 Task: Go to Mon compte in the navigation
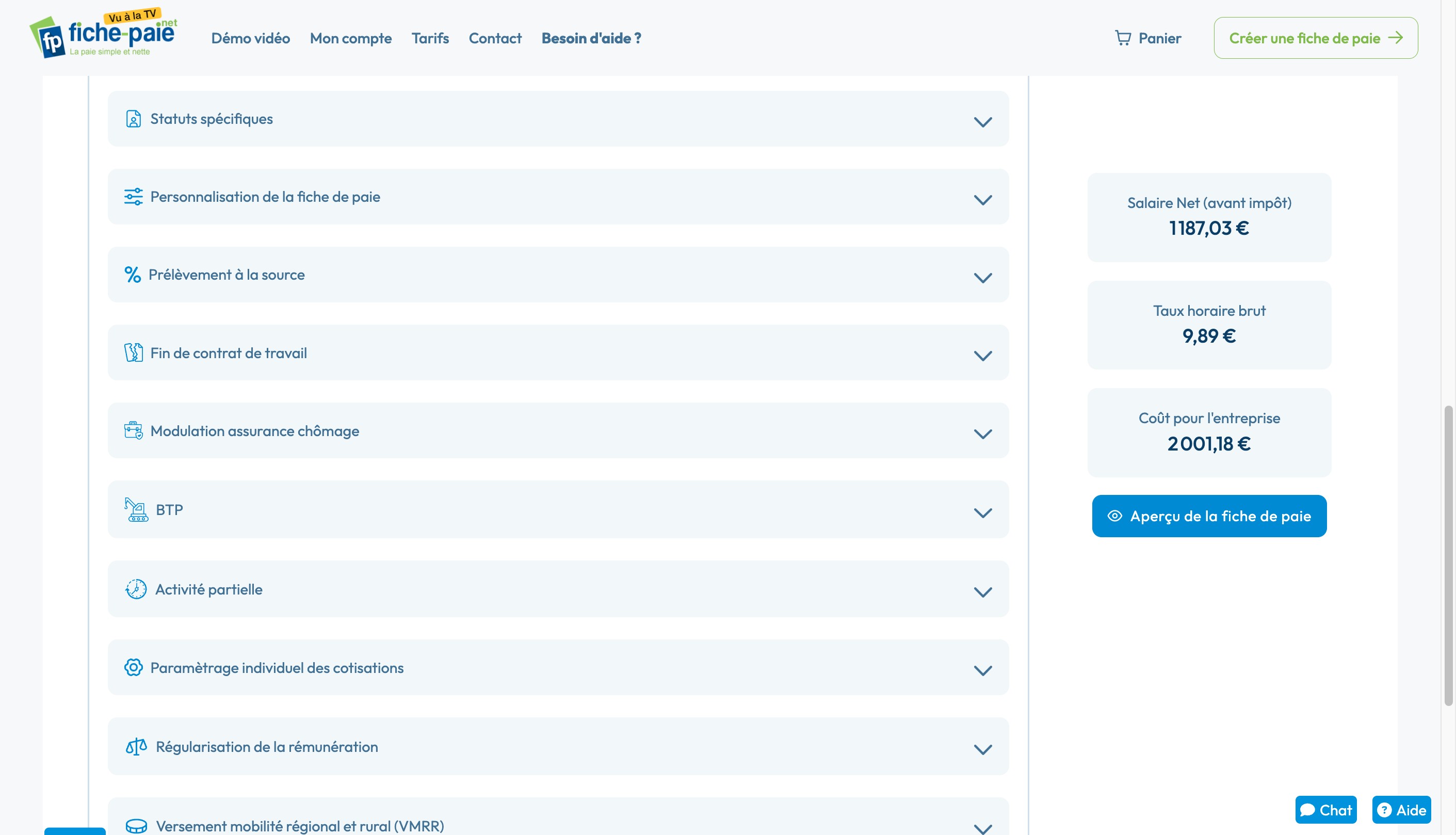click(x=350, y=38)
